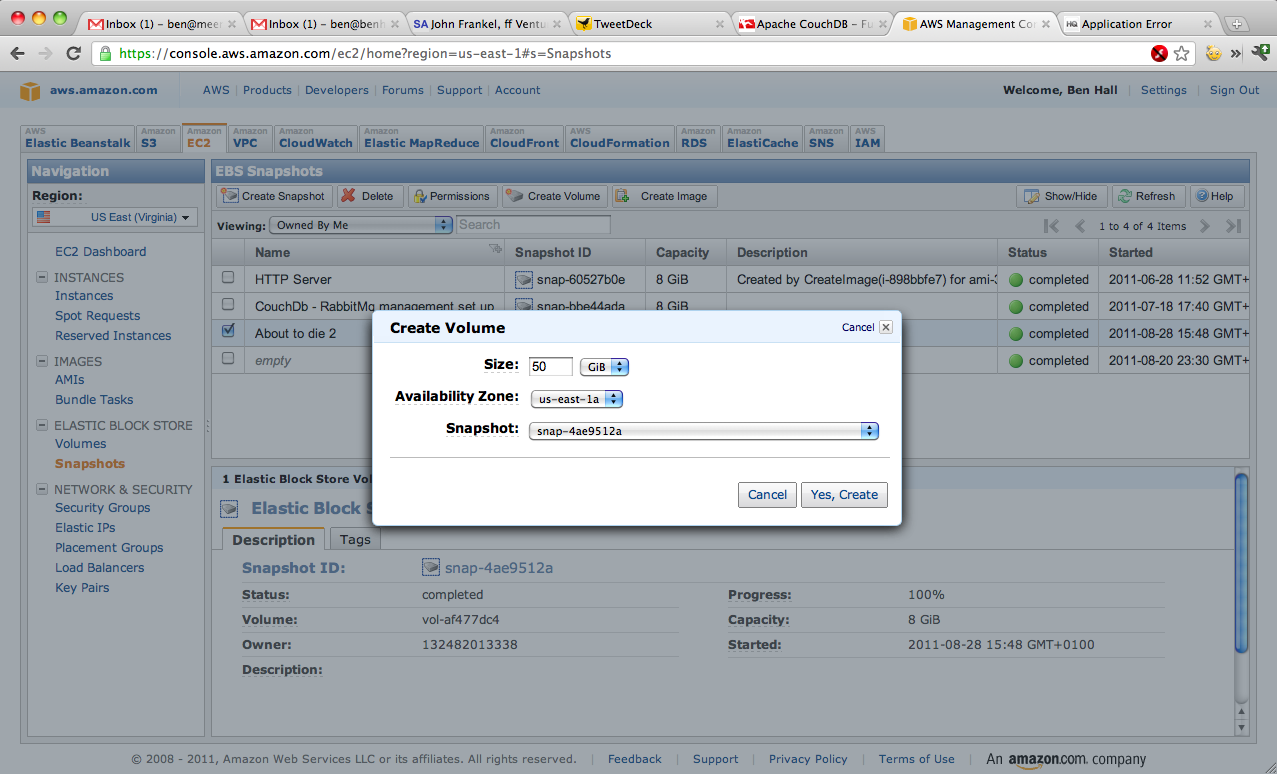Reload the page with the refresh icon

(x=73, y=53)
